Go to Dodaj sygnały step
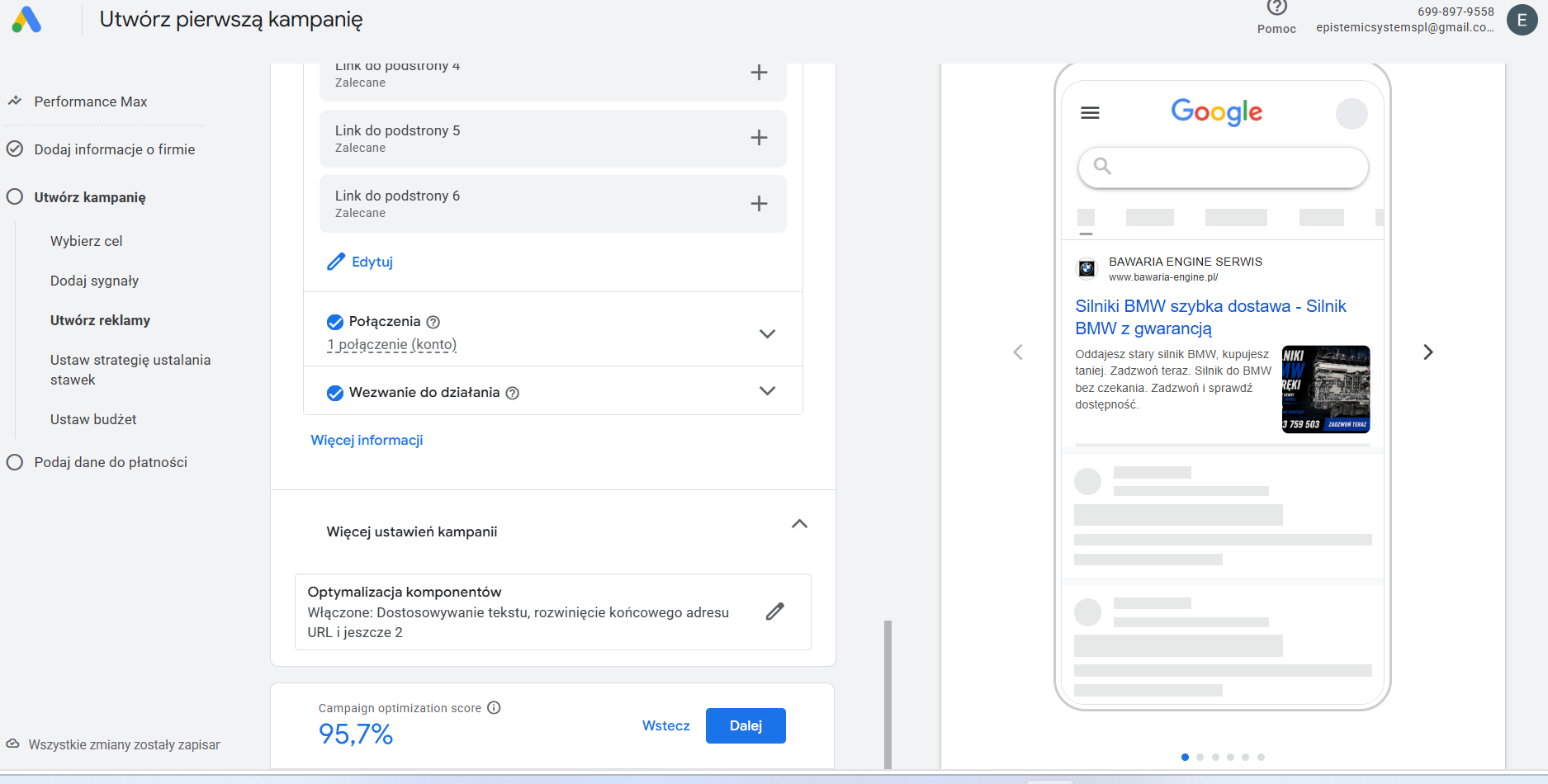Screen dimensions: 1548x784 tap(94, 281)
